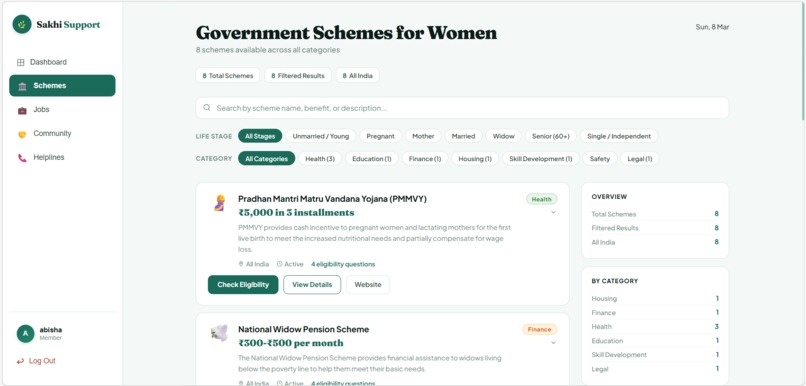Click View Details for PMMVY

pos(312,285)
